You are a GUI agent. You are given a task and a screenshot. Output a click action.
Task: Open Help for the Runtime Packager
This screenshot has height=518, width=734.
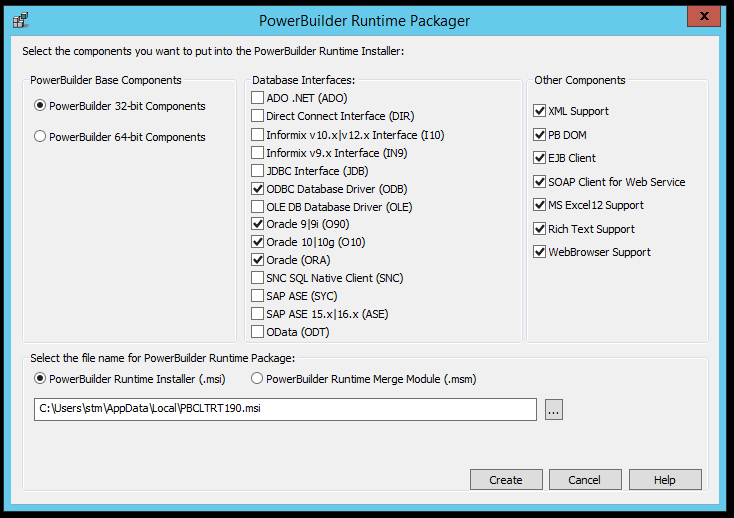click(665, 480)
